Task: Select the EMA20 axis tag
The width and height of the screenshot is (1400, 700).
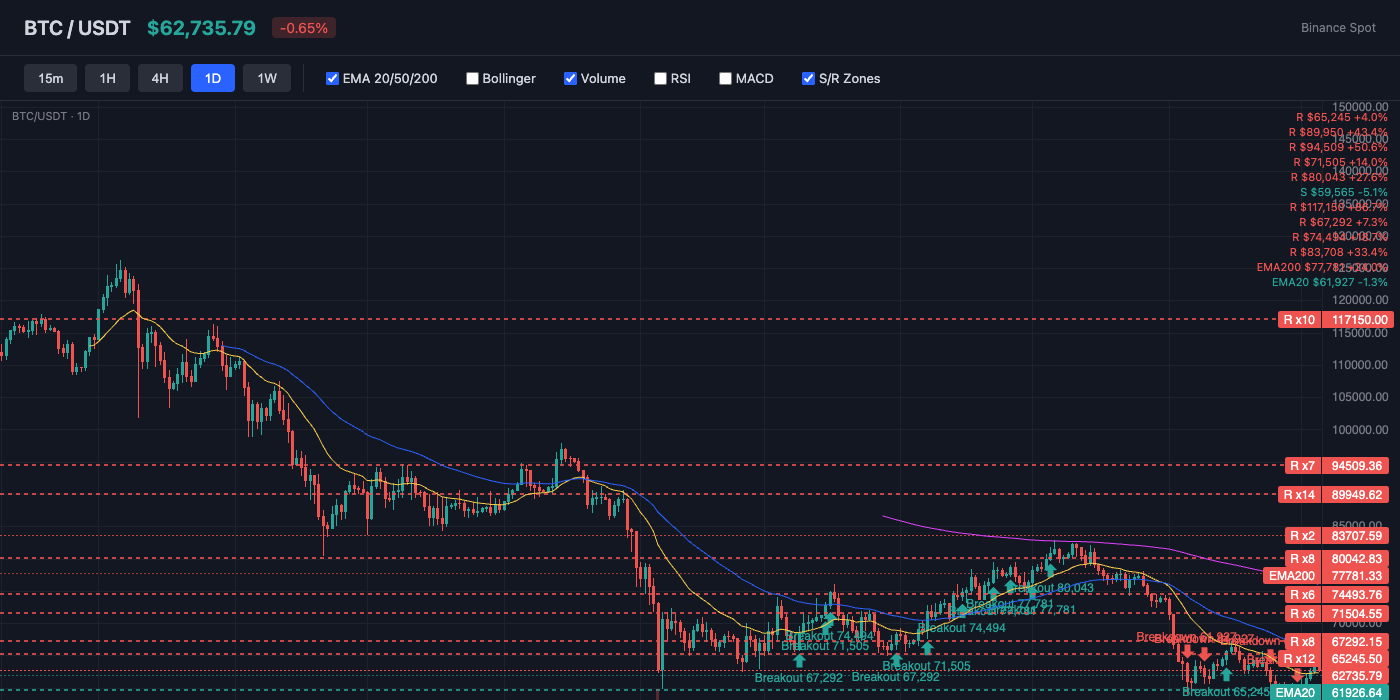Action: [1296, 692]
